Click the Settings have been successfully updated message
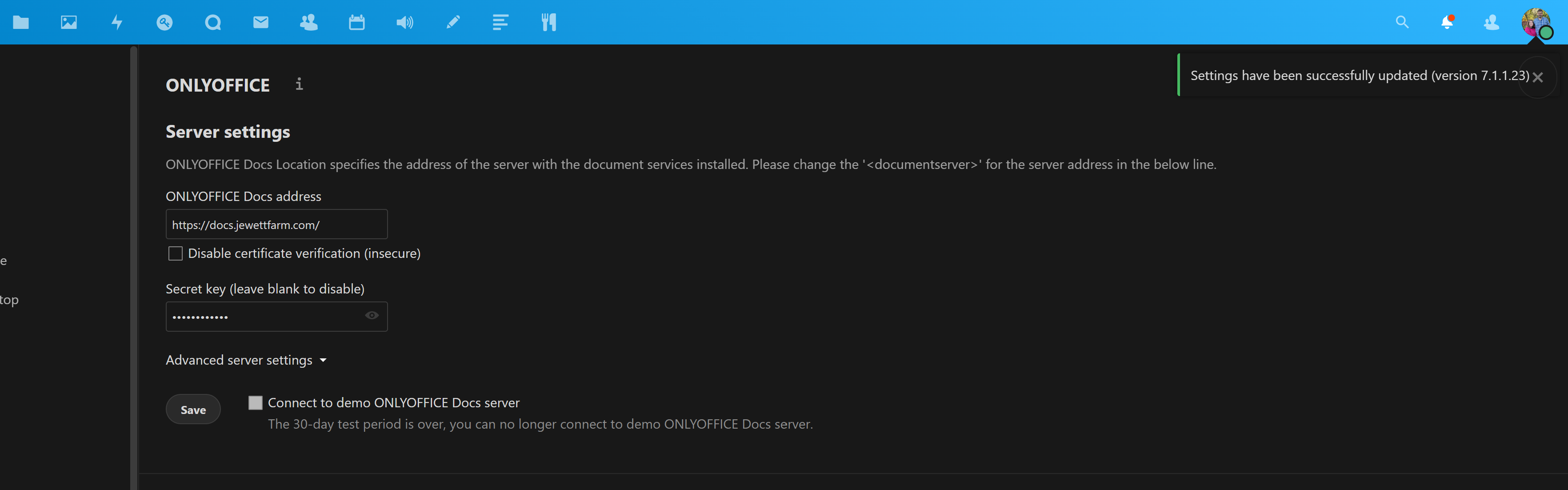Screen dimensions: 1568x490 [1360, 76]
